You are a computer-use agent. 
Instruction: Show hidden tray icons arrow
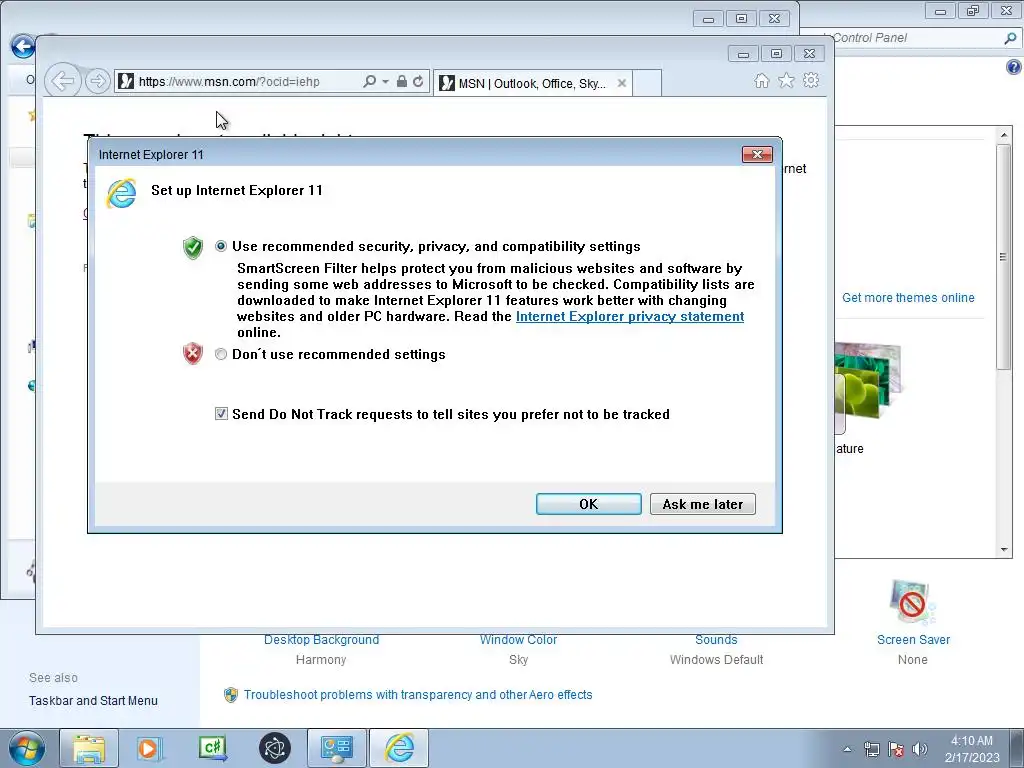[x=847, y=749]
